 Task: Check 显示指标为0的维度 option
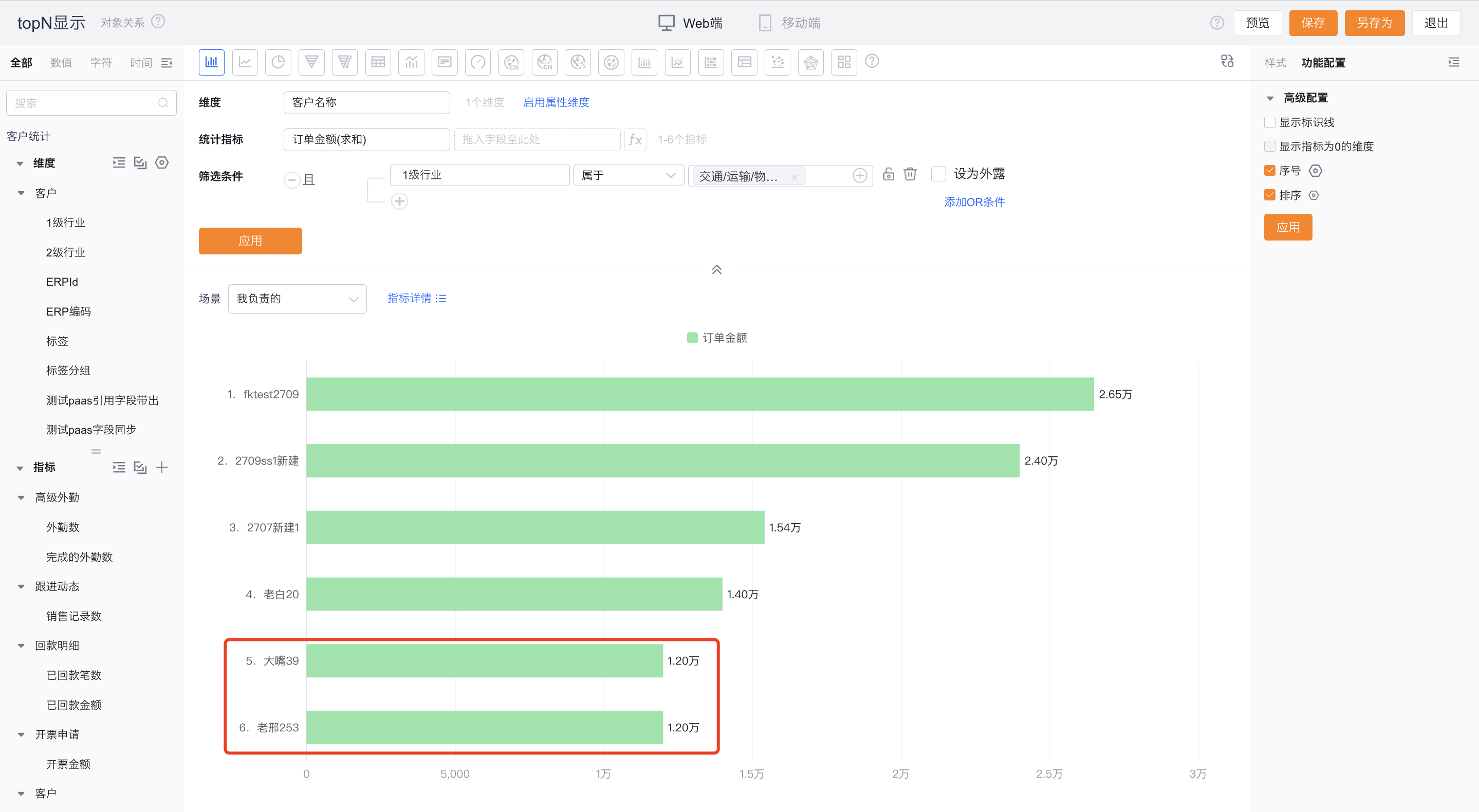coord(1269,146)
